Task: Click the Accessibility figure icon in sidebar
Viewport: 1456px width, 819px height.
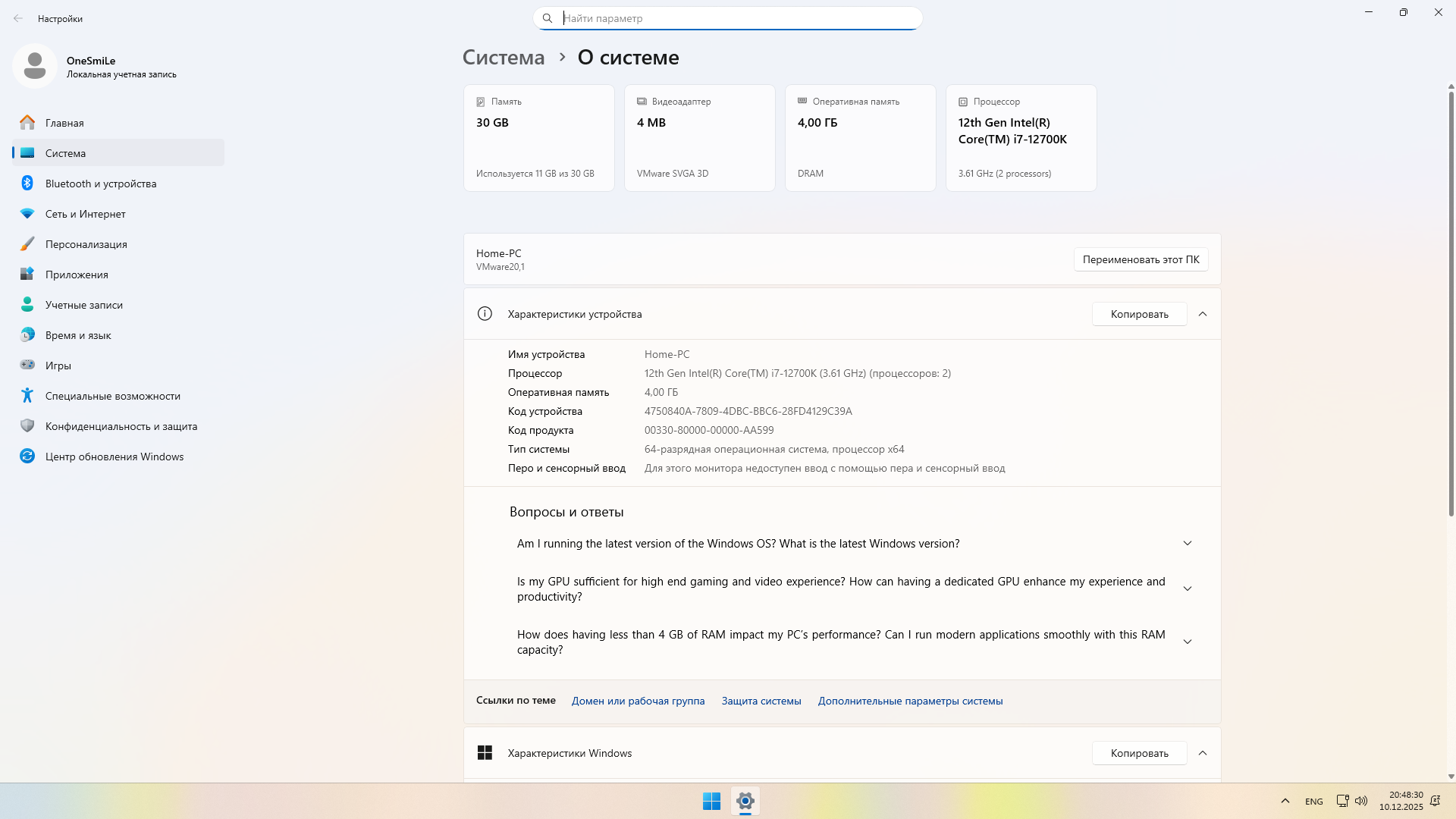Action: tap(27, 396)
